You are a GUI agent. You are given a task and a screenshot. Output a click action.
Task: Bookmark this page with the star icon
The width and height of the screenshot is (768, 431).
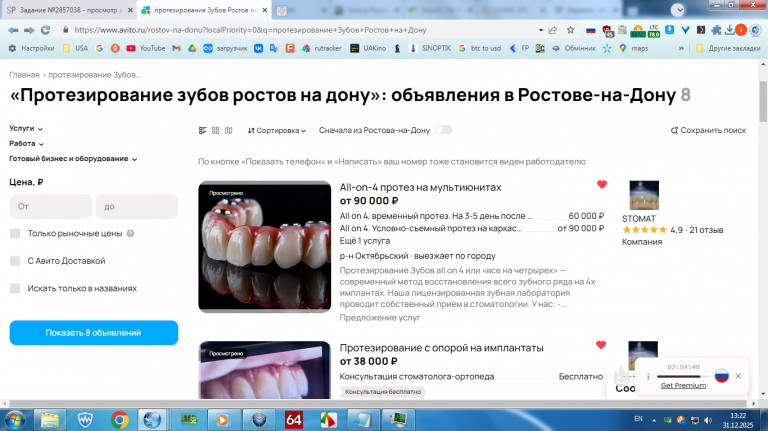click(571, 30)
